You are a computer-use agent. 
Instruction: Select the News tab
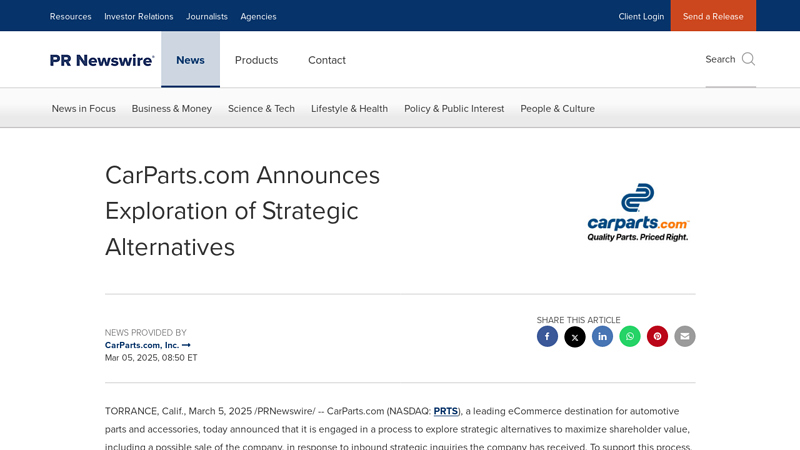pos(190,60)
